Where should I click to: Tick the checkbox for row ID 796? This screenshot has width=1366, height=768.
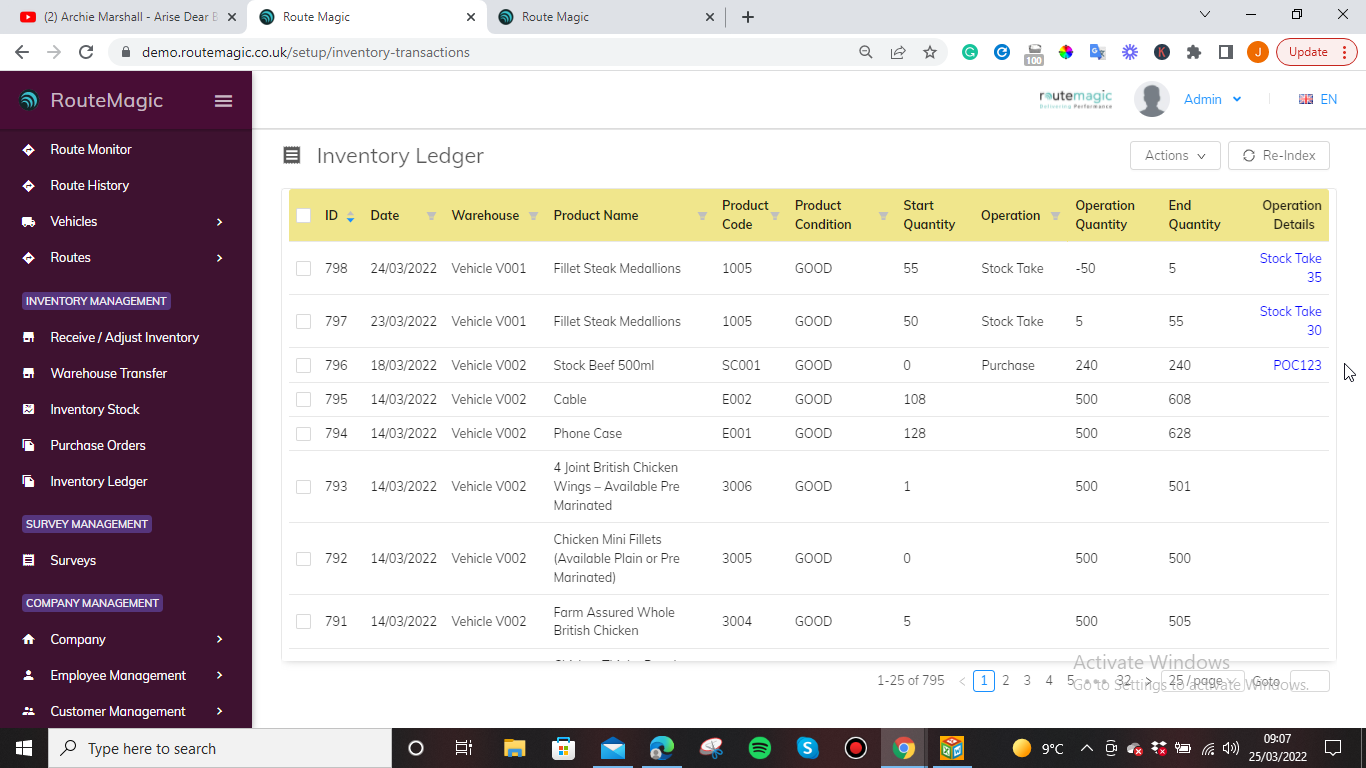304,366
